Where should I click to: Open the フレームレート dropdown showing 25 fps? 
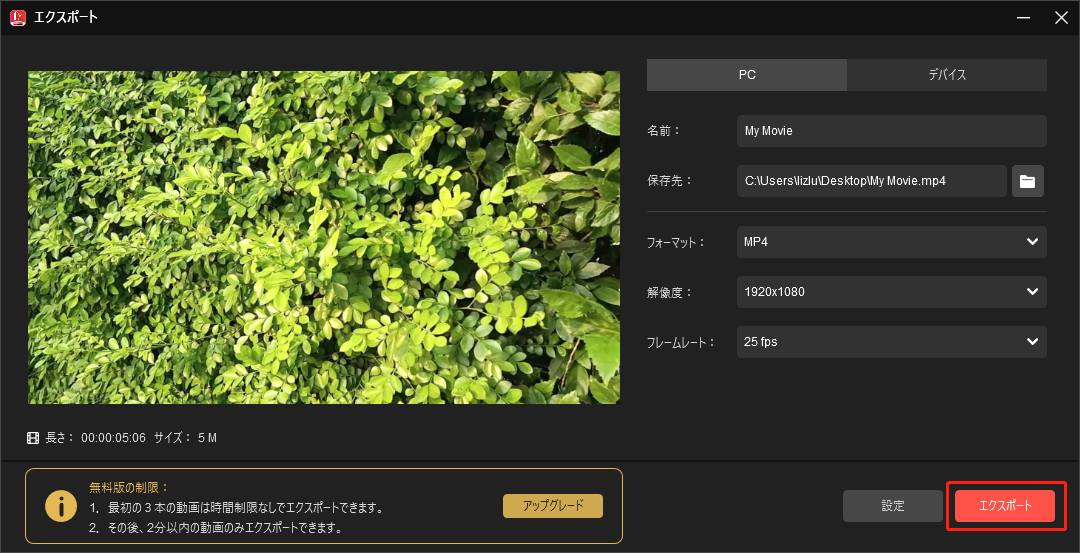[891, 342]
